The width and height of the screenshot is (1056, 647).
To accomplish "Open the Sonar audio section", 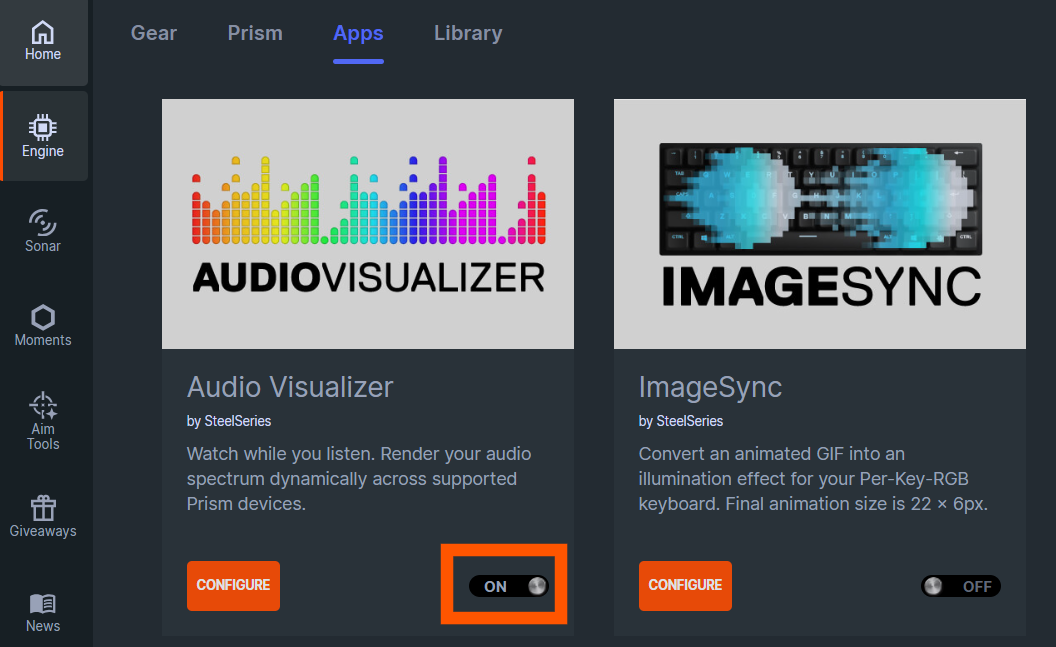I will click(x=43, y=231).
